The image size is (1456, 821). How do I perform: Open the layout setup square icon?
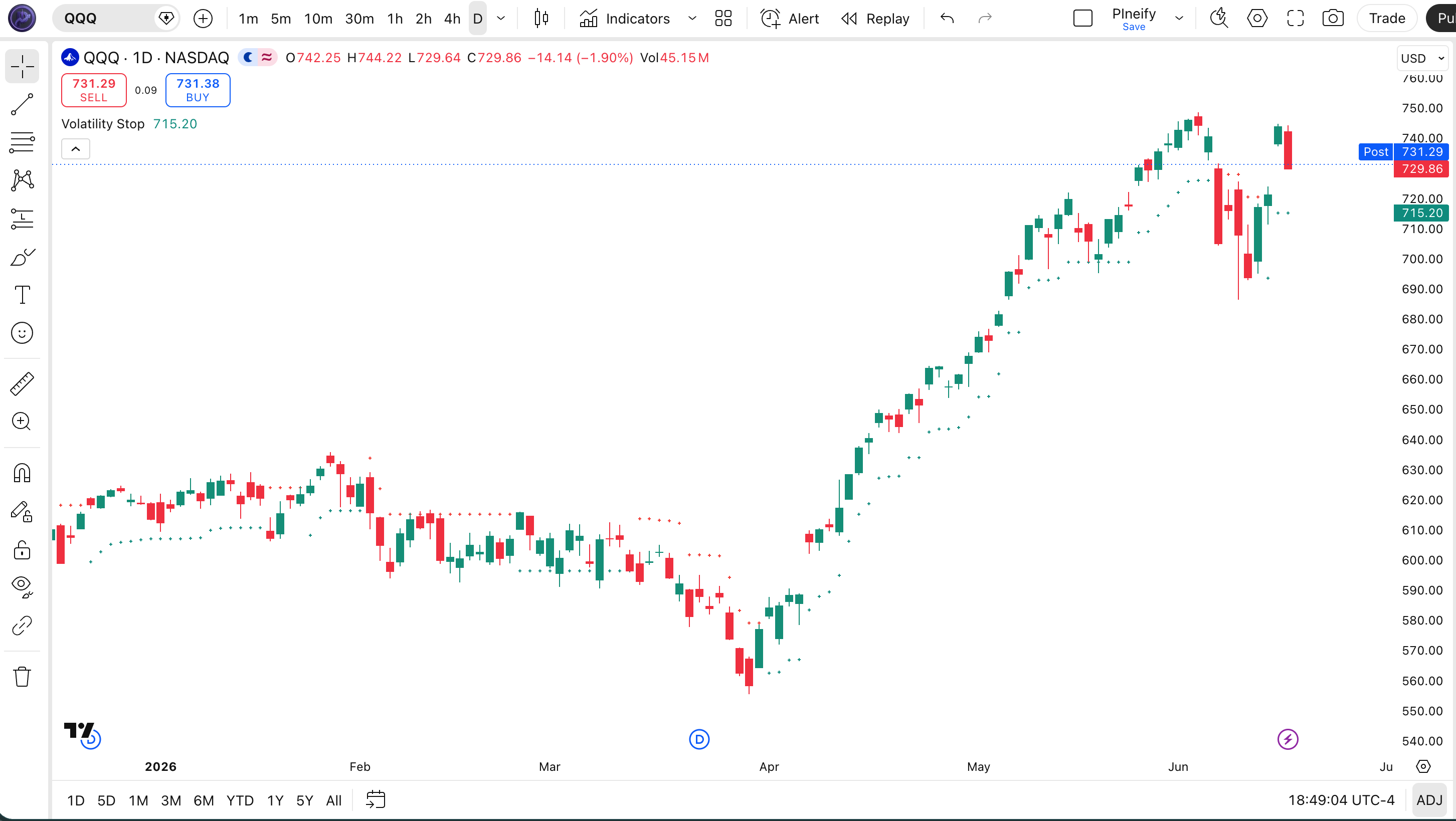1083,19
